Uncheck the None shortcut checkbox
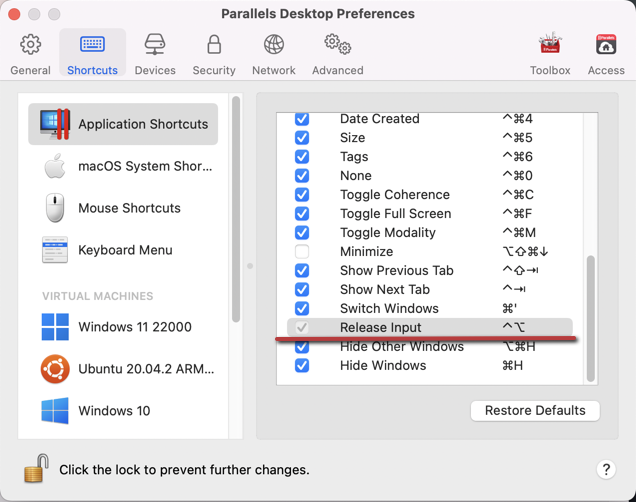 302,176
